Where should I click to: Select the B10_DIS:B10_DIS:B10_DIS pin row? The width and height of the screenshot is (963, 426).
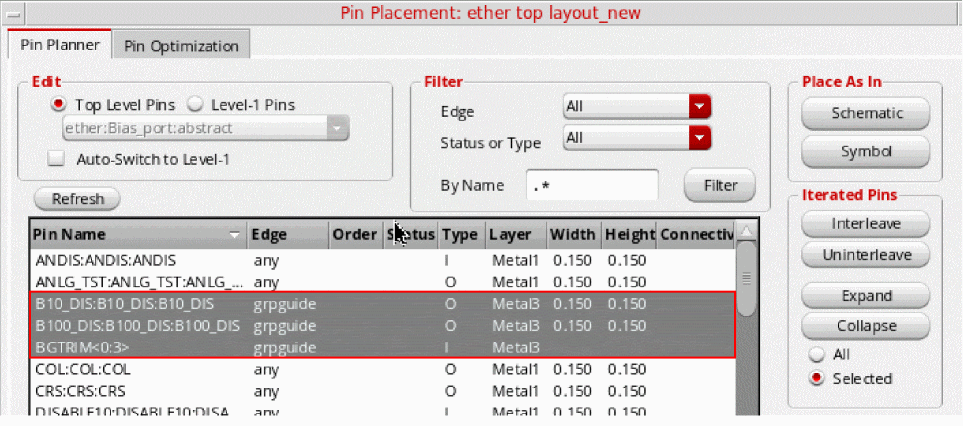[382, 304]
